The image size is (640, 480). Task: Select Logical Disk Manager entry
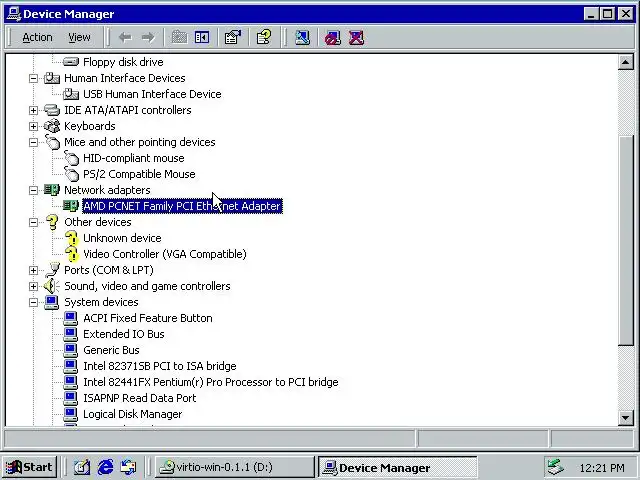(x=133, y=414)
